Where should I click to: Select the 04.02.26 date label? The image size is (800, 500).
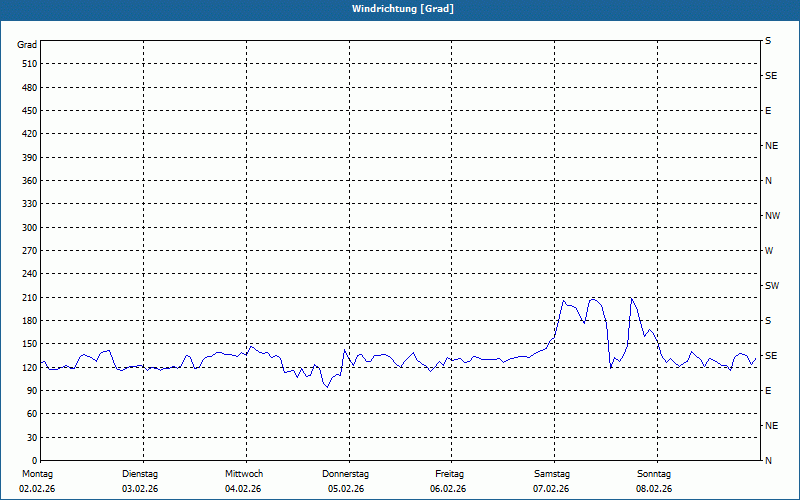(243, 489)
